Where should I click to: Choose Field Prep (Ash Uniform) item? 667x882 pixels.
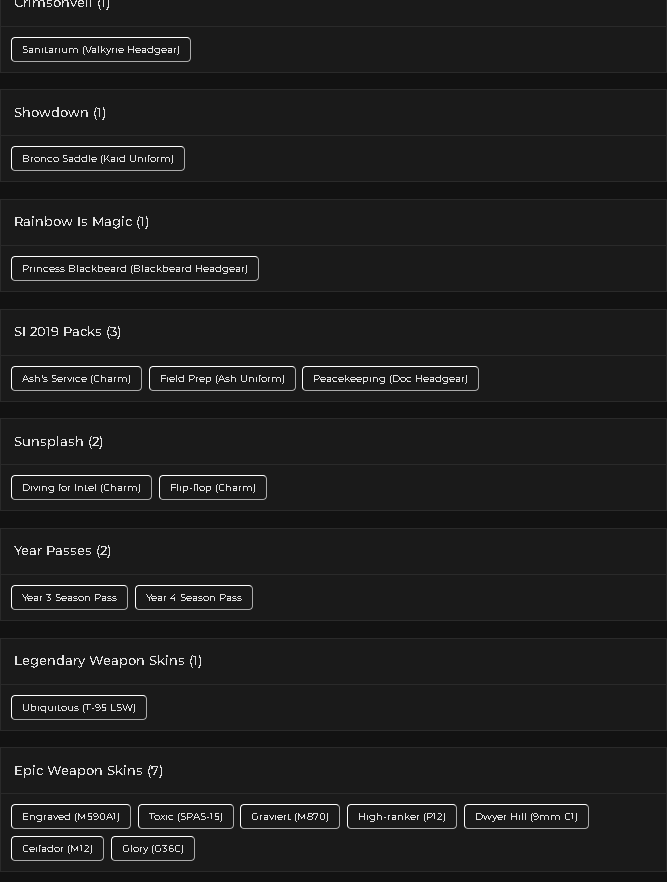222,379
